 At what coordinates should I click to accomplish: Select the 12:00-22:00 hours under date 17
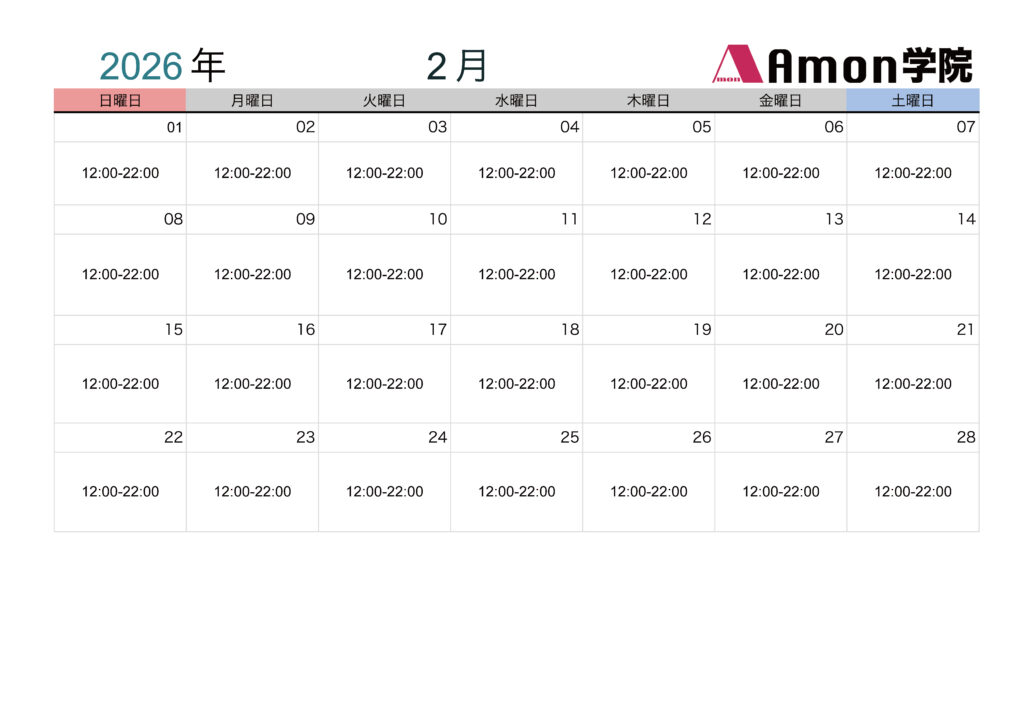point(385,384)
